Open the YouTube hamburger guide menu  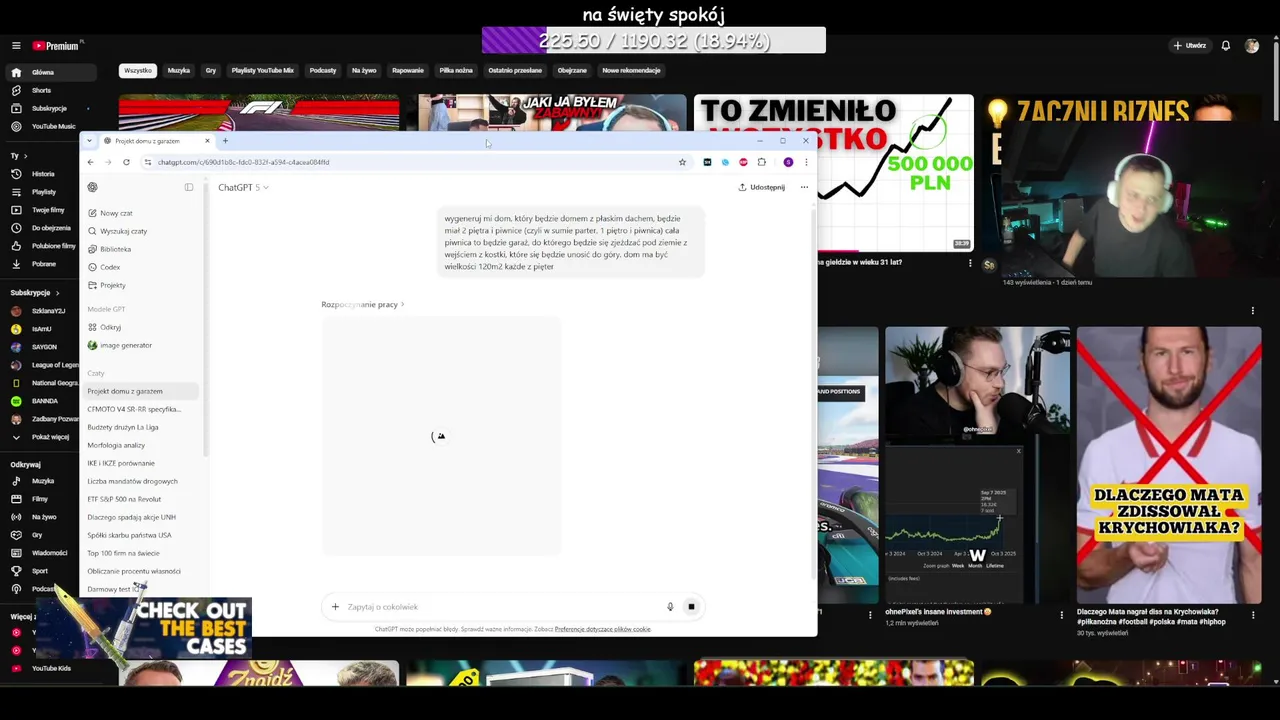click(x=16, y=46)
